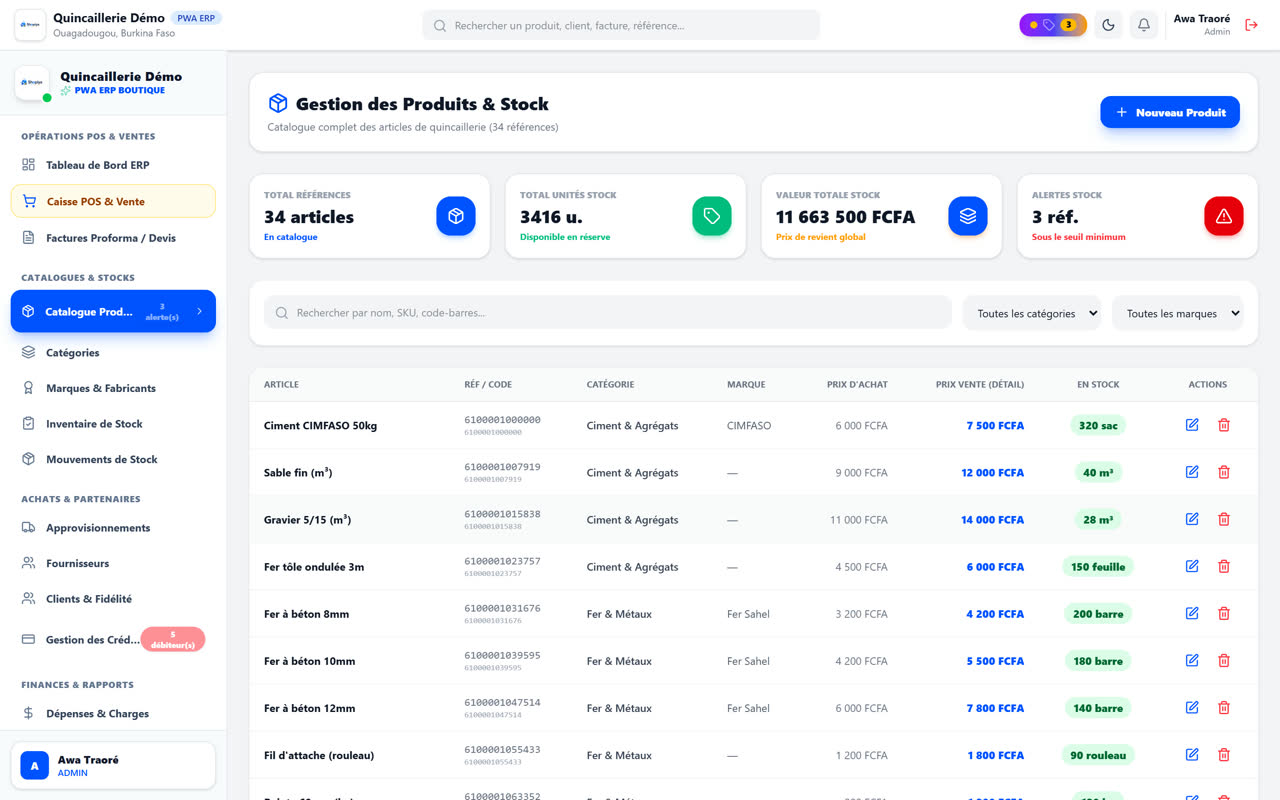Open the Toutes les catégories dropdown
The height and width of the screenshot is (800, 1280).
1032,313
